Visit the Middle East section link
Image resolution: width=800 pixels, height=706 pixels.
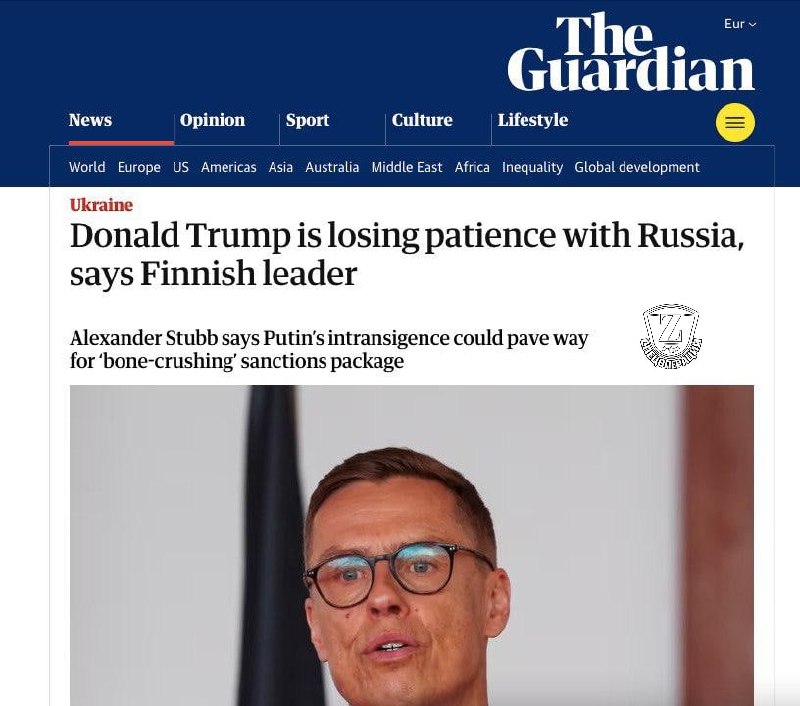(x=407, y=167)
